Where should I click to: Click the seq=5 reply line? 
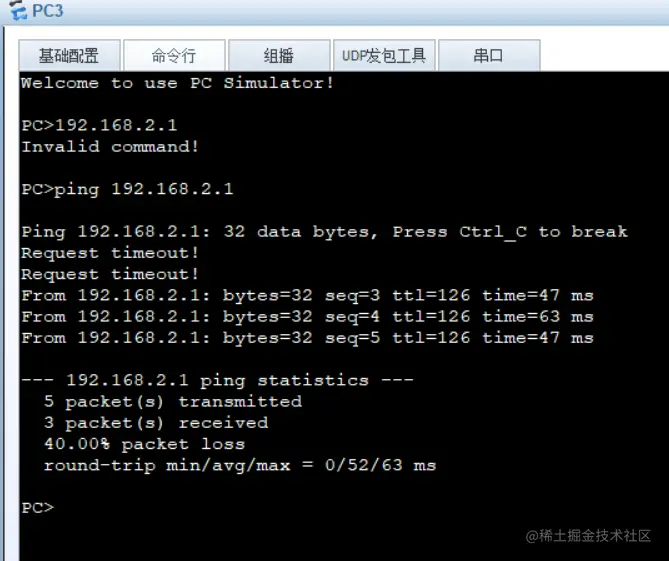307,338
